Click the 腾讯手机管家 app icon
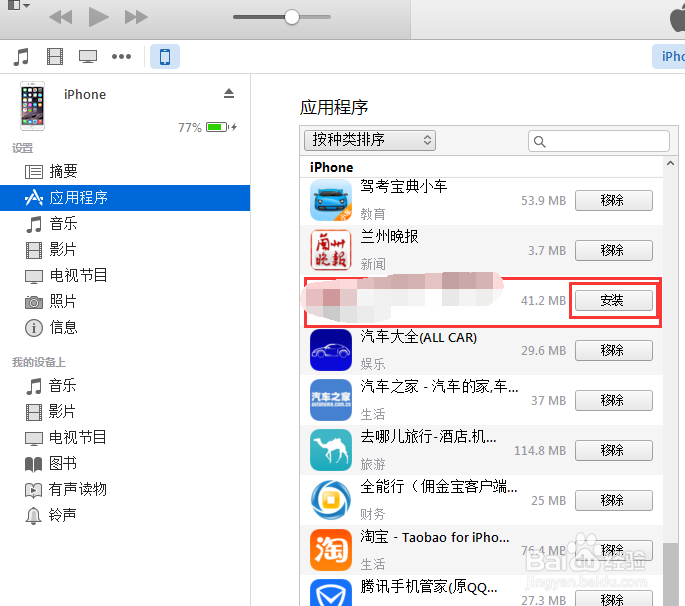 [x=331, y=593]
